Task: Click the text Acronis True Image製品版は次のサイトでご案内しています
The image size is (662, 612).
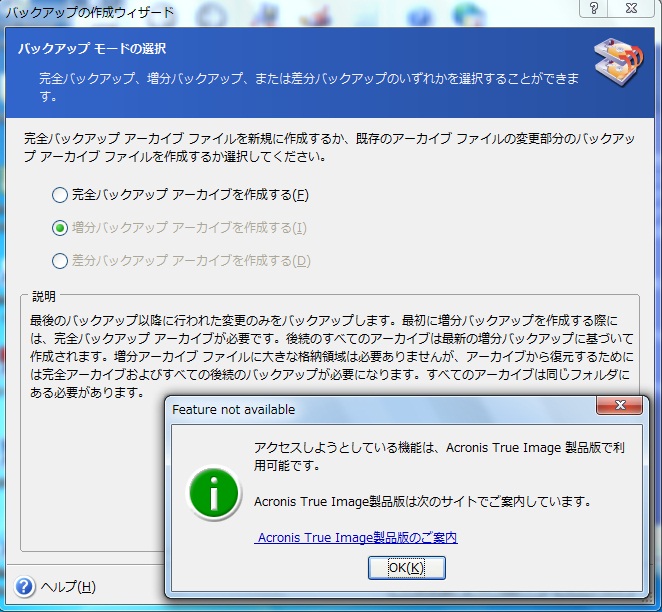Action: (423, 501)
